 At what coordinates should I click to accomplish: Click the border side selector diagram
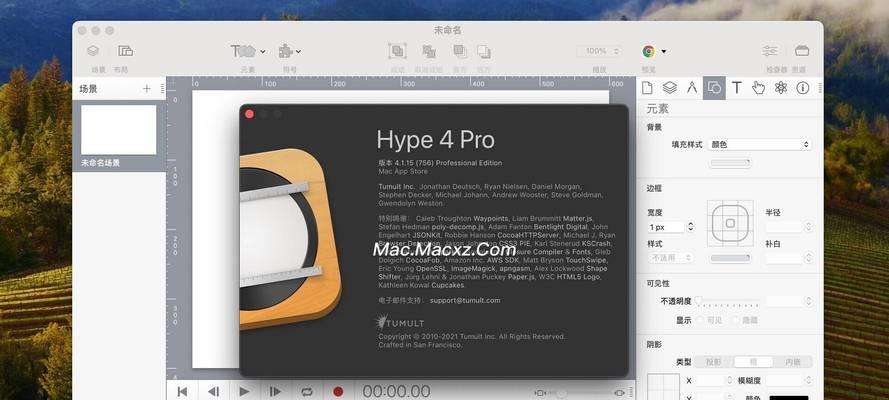coord(730,223)
